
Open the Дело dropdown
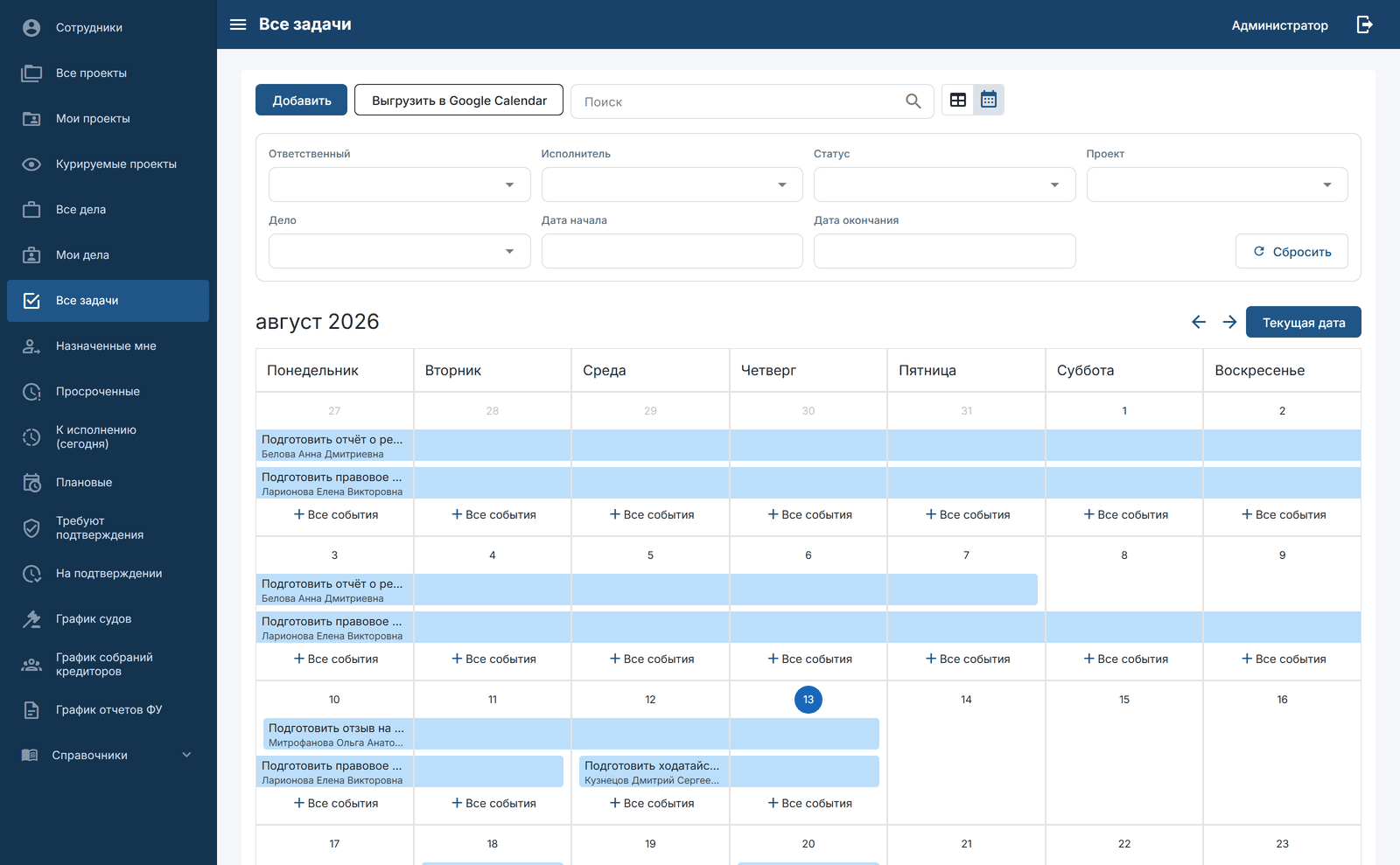pos(400,251)
